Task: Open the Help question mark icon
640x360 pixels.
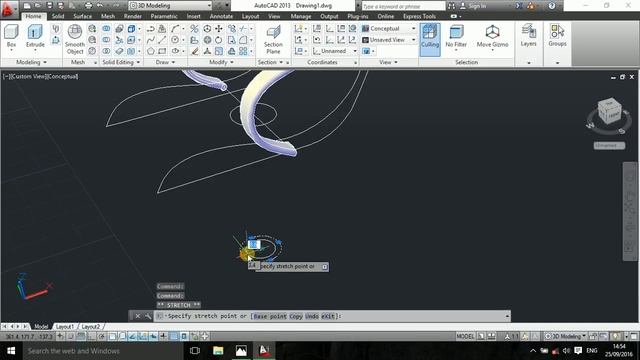Action: point(552,6)
